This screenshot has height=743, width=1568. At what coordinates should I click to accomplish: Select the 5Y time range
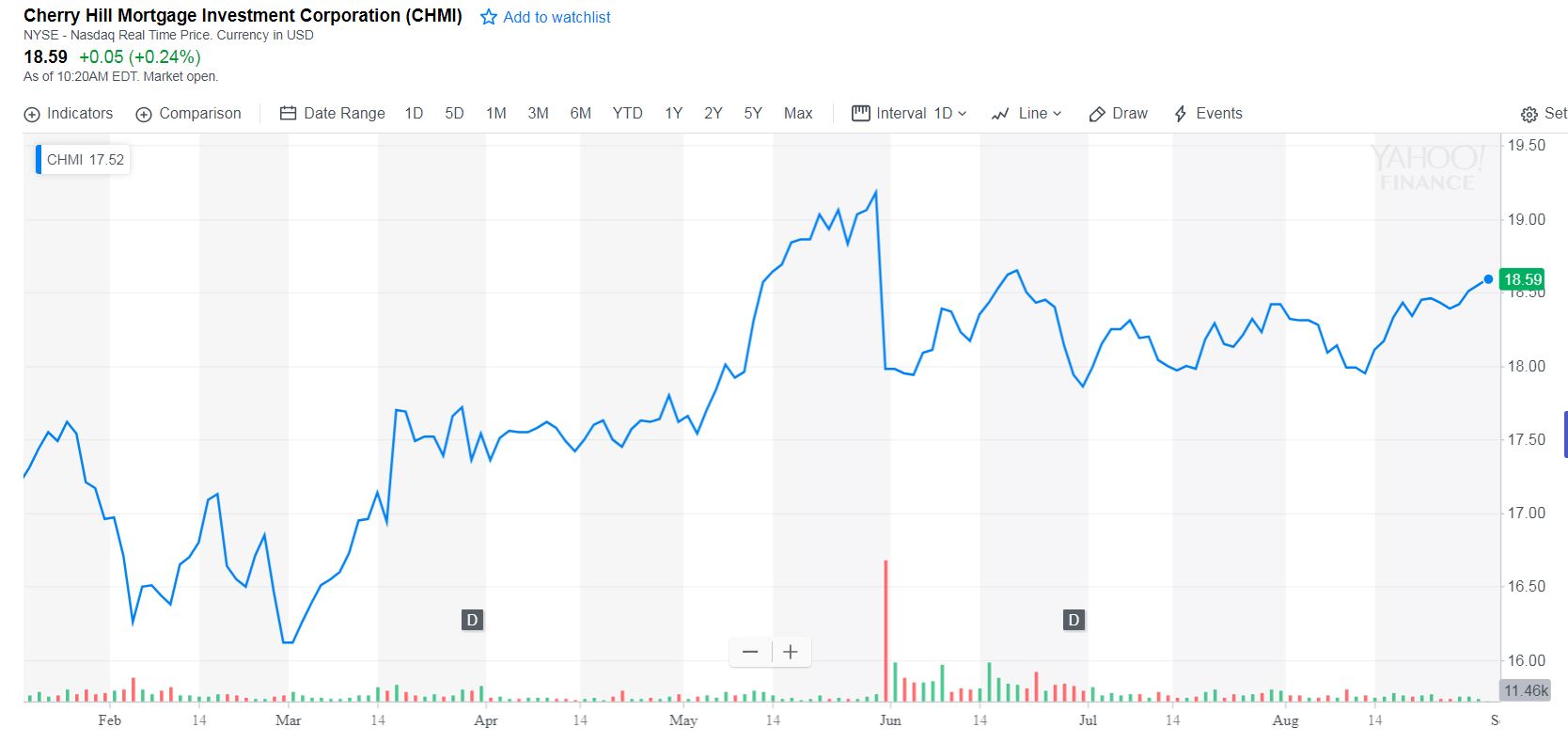(x=753, y=114)
